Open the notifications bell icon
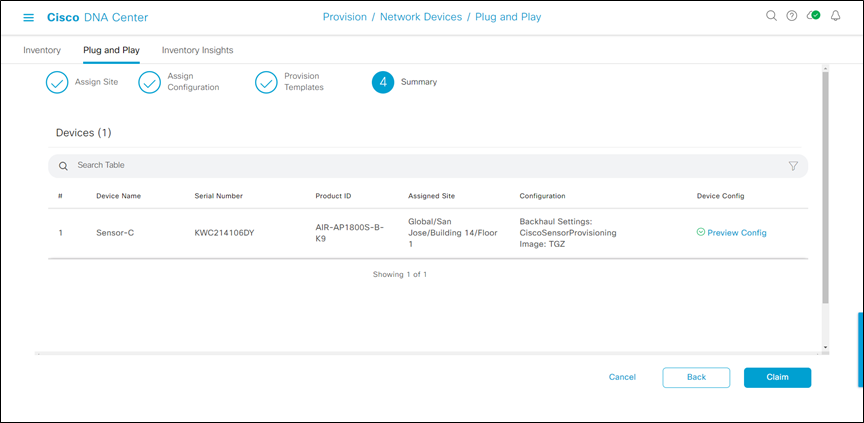The image size is (864, 423). [x=835, y=16]
